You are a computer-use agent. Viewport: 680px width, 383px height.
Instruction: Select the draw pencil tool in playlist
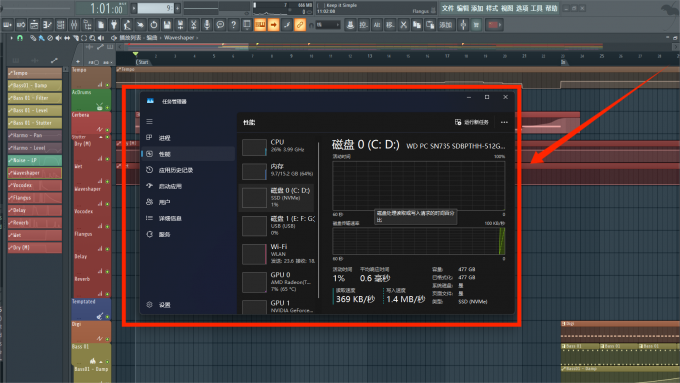(x=33, y=38)
